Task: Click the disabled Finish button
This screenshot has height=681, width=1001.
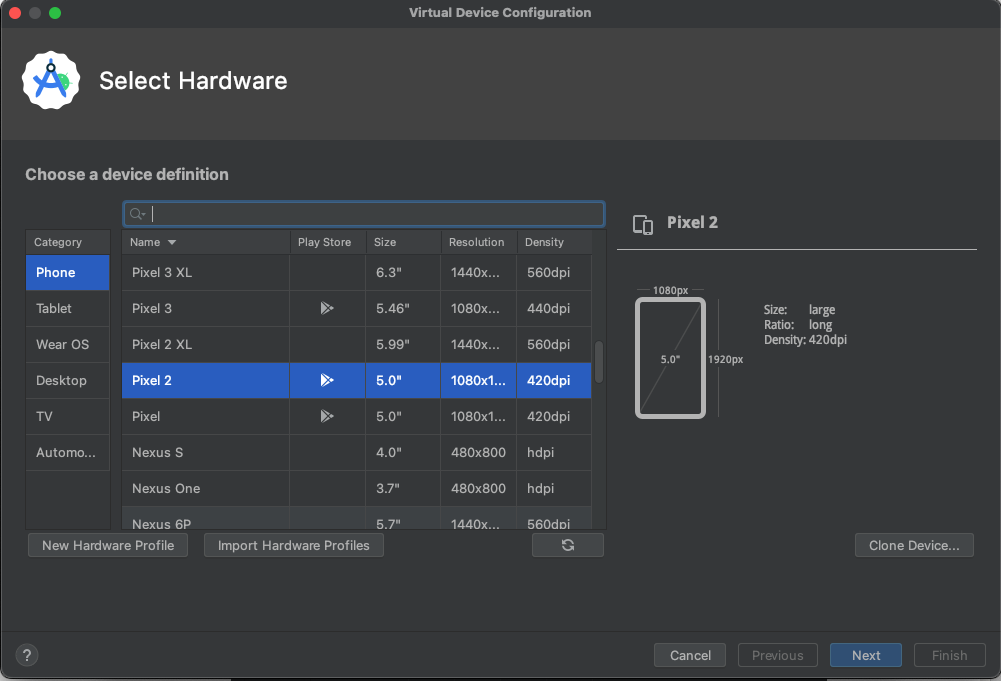Action: click(949, 655)
